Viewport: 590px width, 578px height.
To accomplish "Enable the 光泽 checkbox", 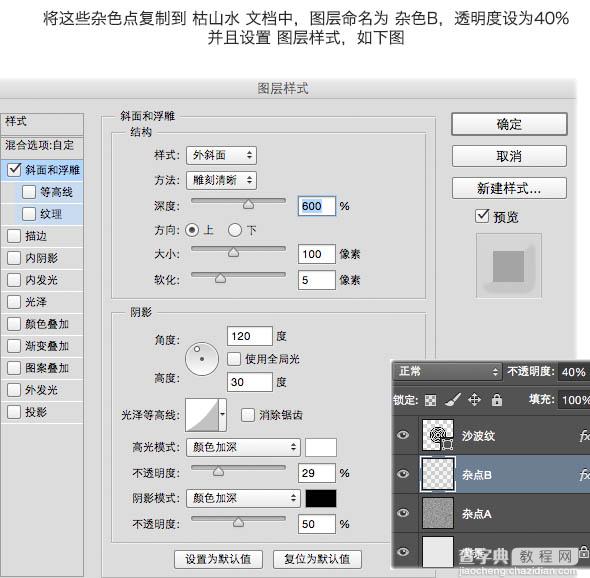I will 14,302.
